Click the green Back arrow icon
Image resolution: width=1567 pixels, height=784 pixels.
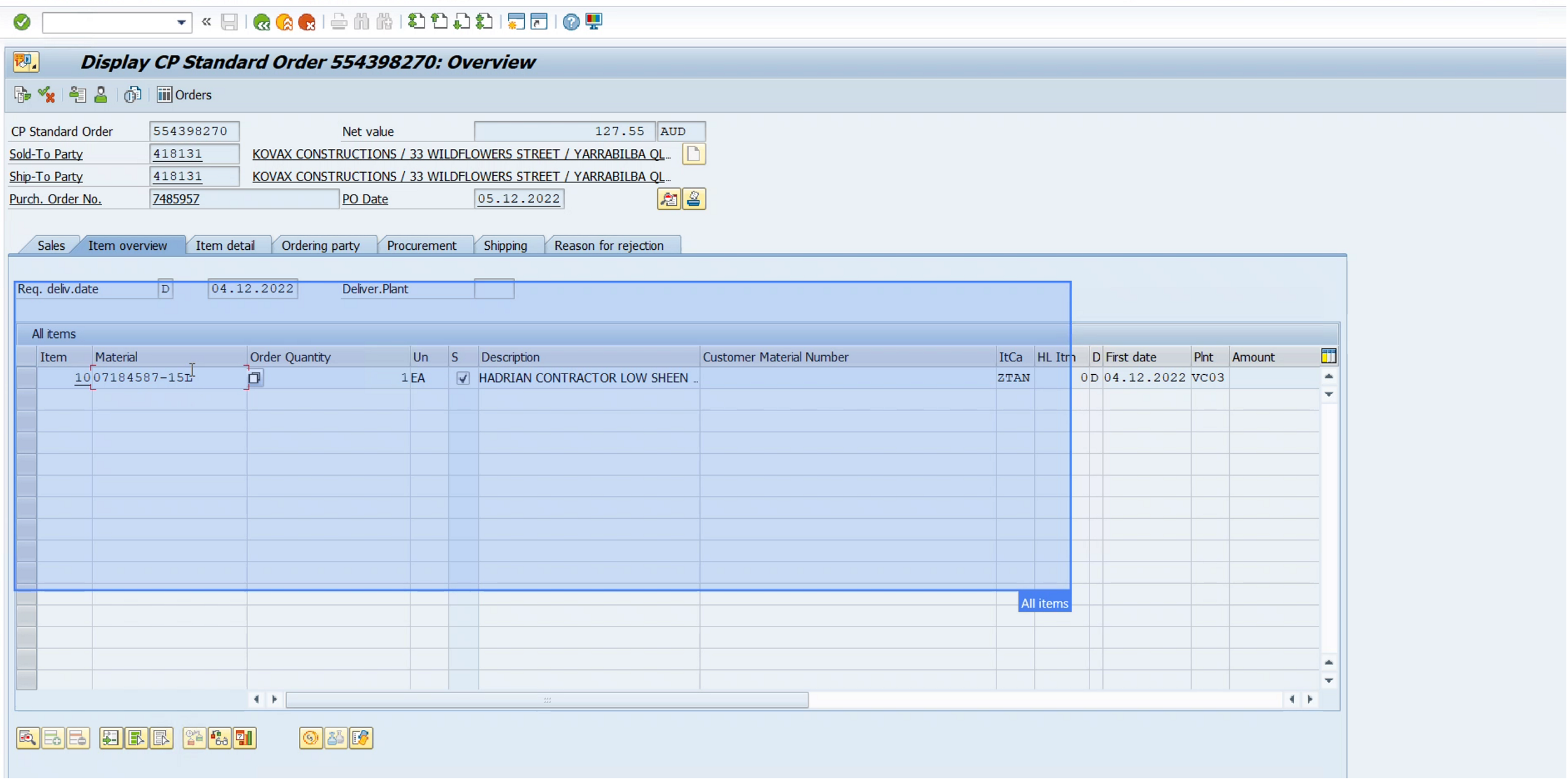pyautogui.click(x=261, y=22)
